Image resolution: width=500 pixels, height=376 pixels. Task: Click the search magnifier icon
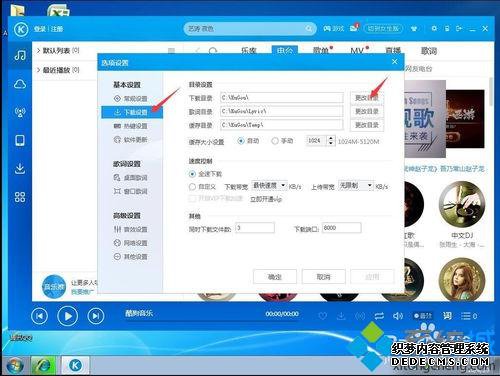point(309,29)
